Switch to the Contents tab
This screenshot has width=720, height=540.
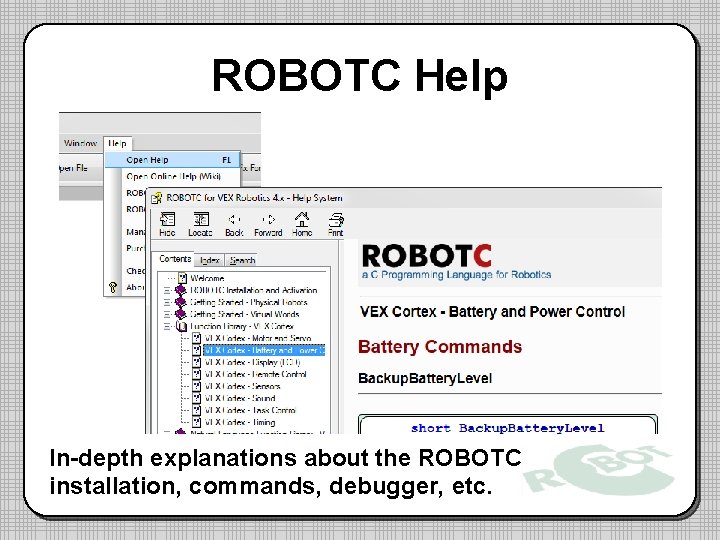click(174, 259)
